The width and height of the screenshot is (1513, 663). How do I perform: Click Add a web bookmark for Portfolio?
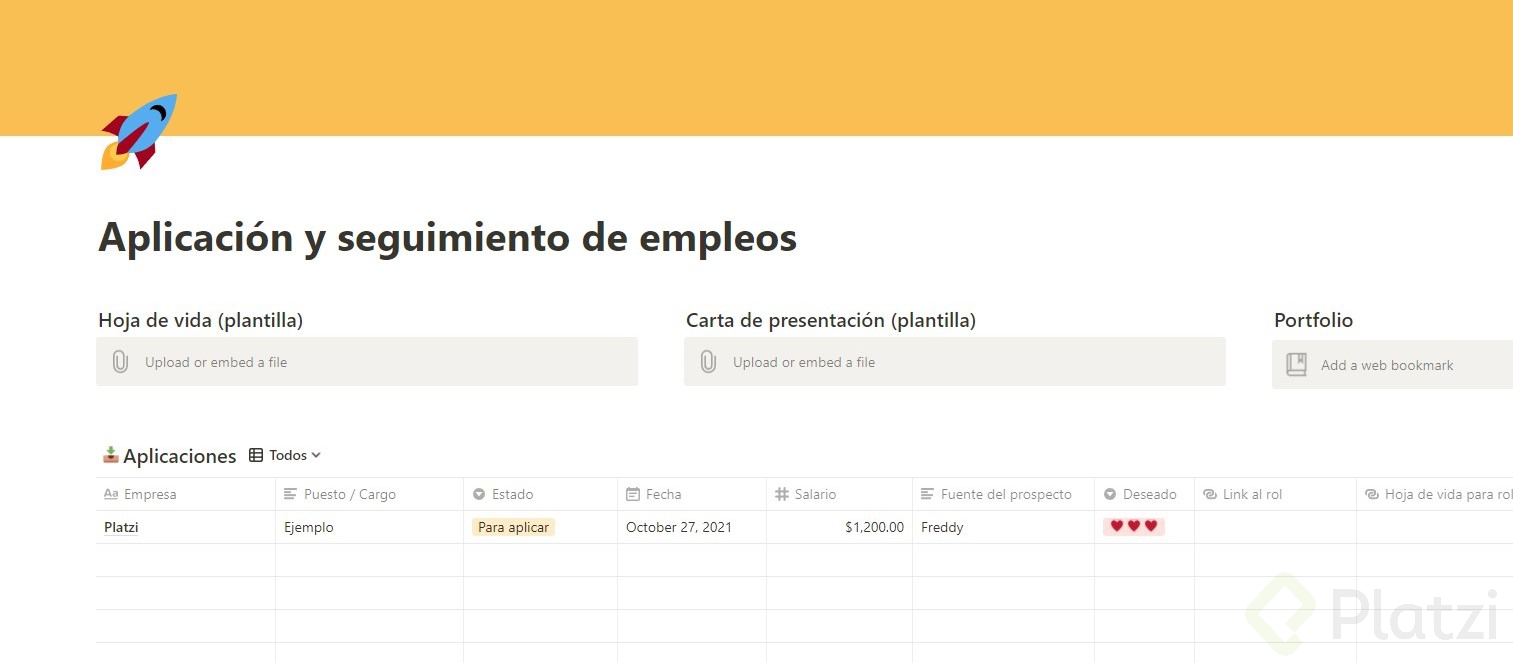(x=1387, y=365)
